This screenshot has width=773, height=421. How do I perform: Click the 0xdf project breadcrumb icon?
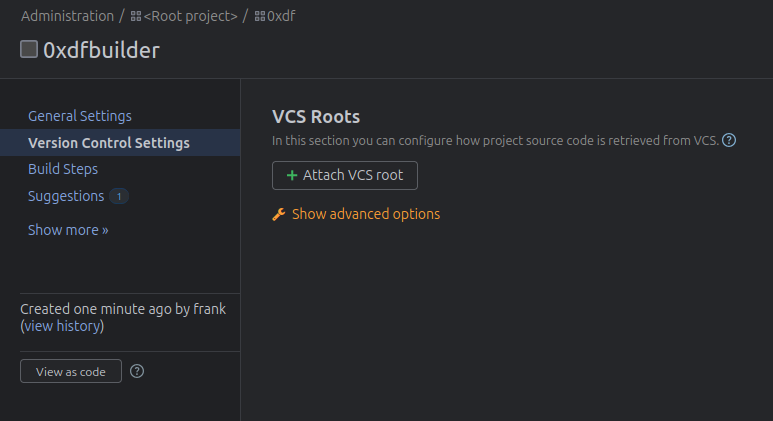click(x=260, y=17)
